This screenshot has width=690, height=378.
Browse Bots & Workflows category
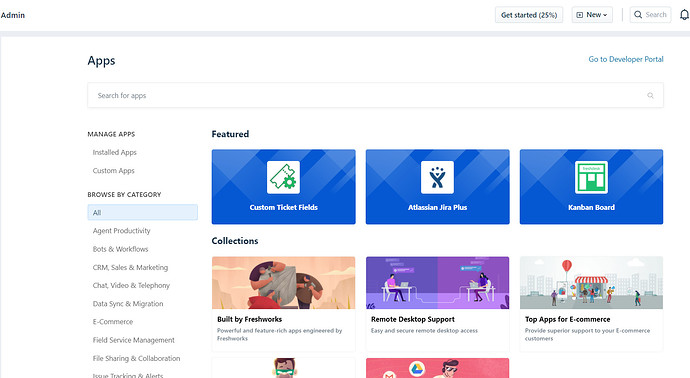point(121,249)
